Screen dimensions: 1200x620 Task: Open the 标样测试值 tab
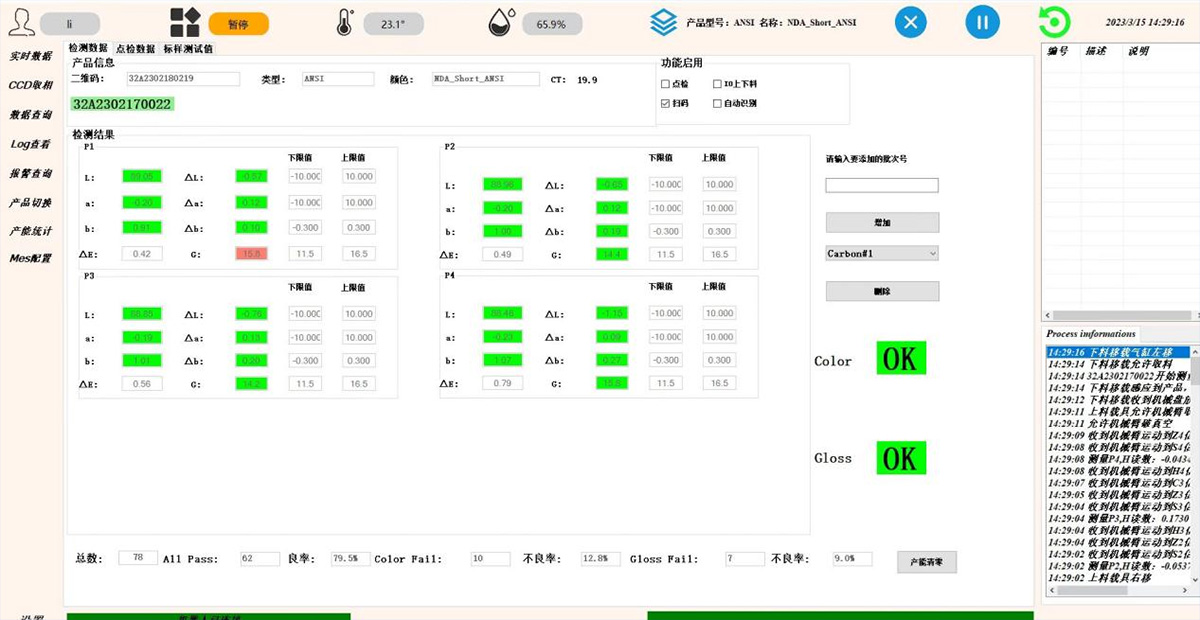pos(187,48)
